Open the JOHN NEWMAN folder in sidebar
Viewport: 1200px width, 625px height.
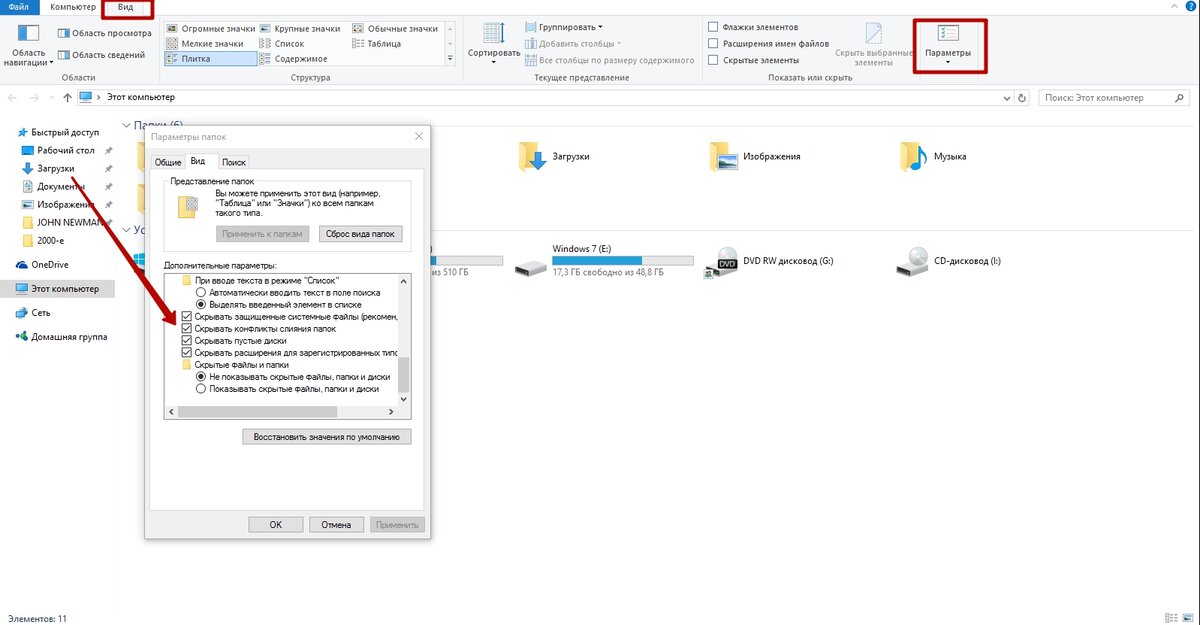[x=62, y=222]
